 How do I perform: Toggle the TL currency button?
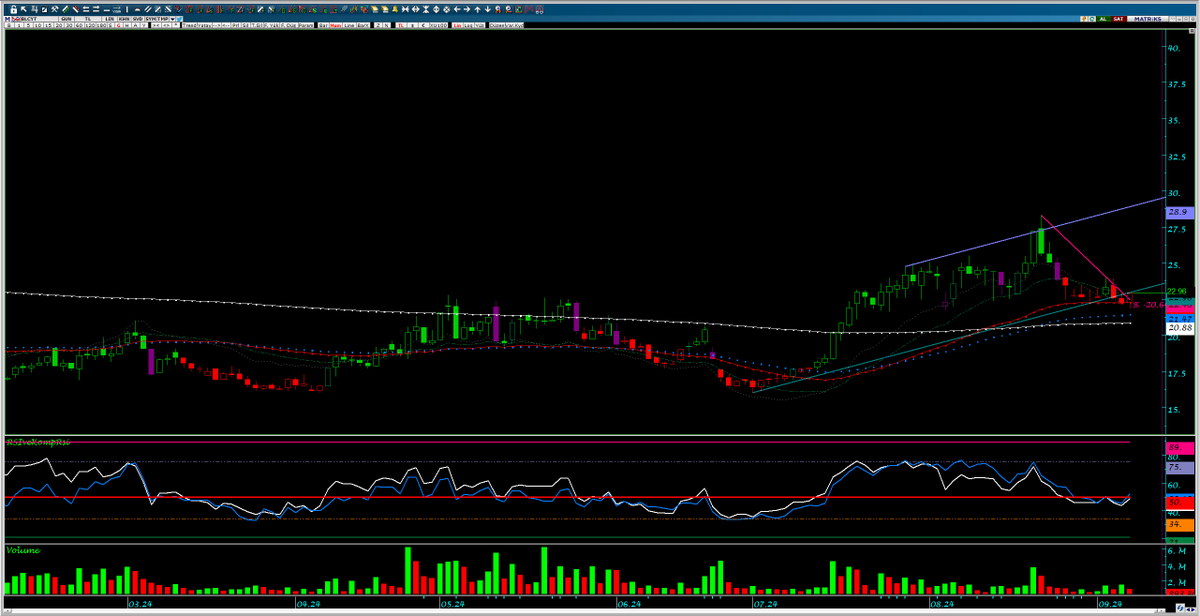point(401,25)
